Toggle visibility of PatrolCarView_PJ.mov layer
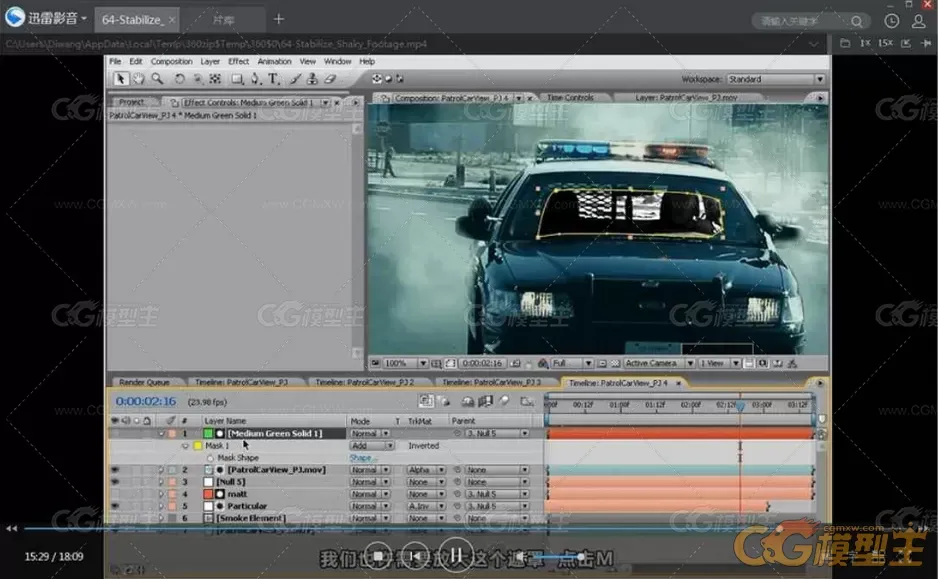 115,470
